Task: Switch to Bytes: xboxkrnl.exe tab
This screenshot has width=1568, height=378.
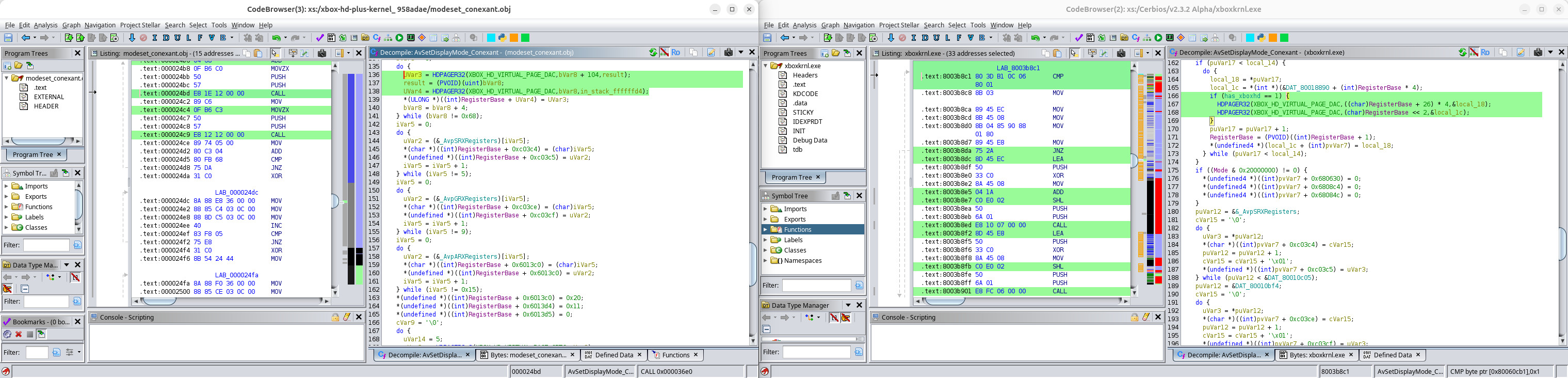Action: point(1317,355)
